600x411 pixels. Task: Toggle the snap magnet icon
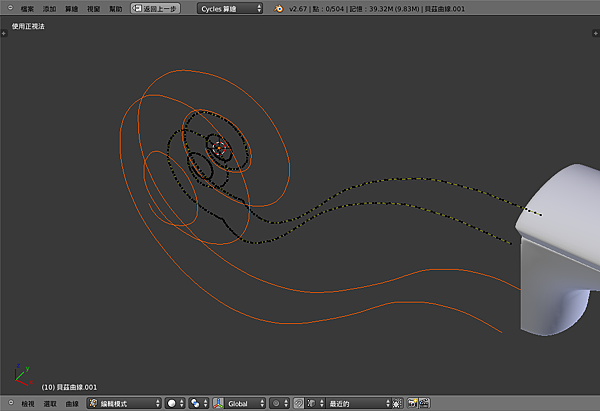point(298,403)
